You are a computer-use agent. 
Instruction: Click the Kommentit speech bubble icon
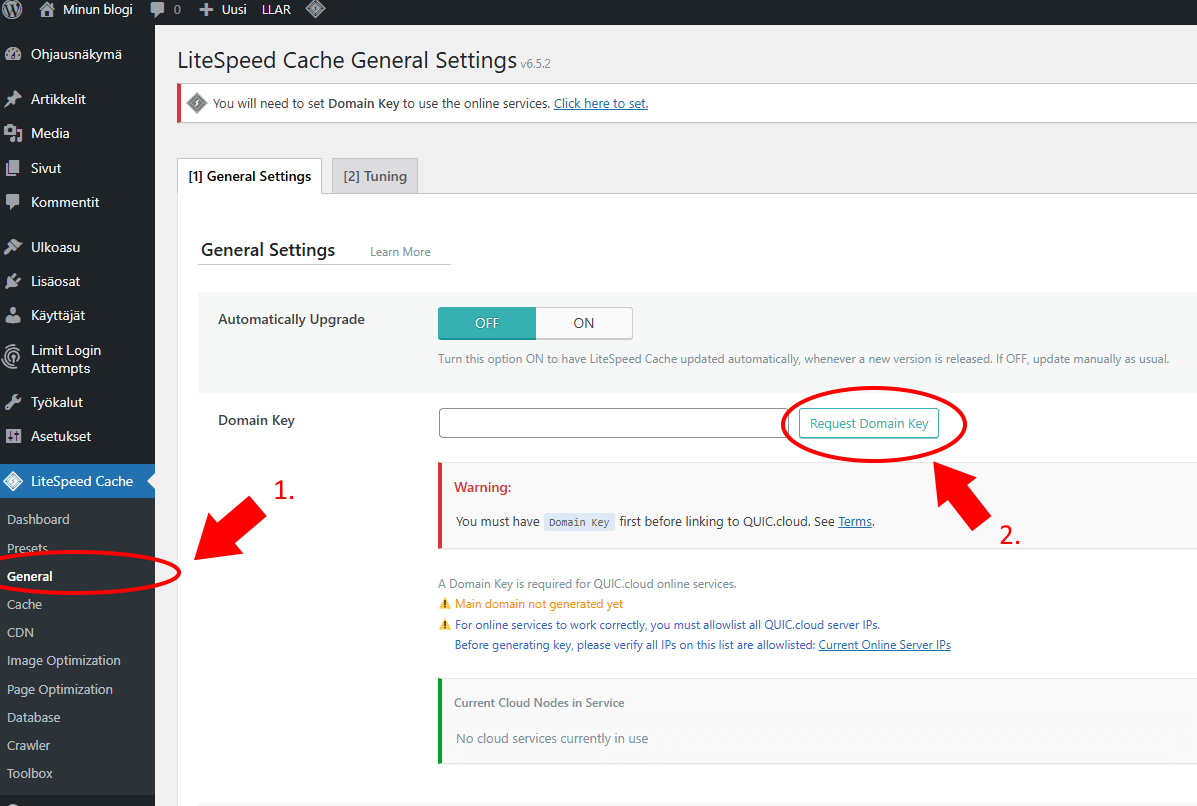click(13, 202)
